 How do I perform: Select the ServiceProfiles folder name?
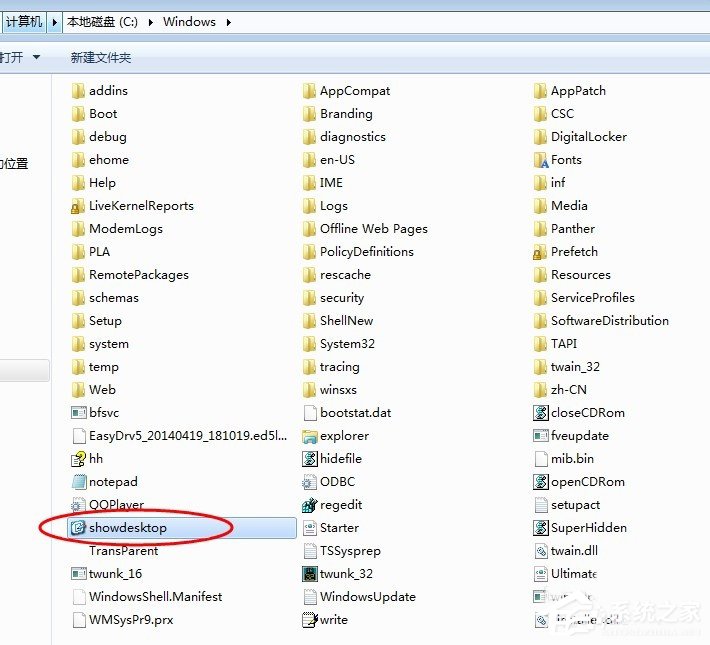point(593,298)
